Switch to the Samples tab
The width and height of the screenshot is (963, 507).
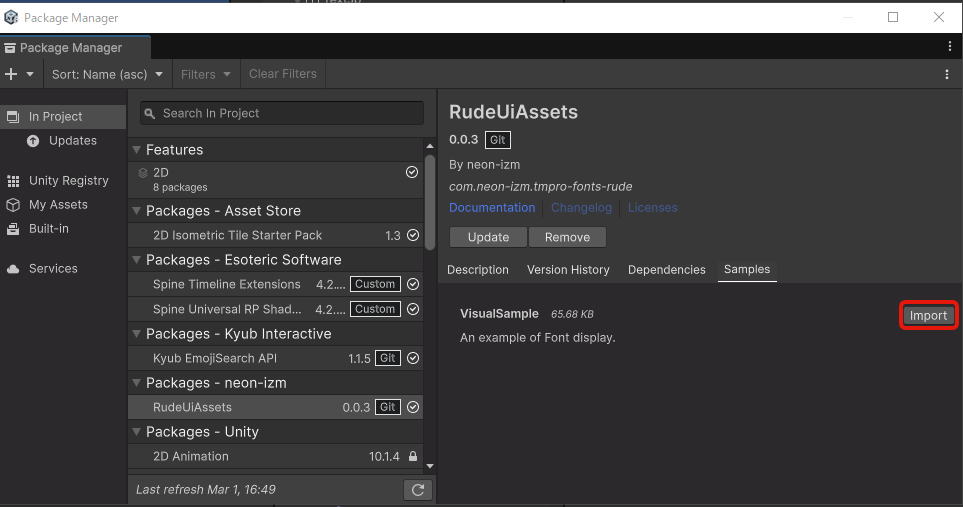click(x=747, y=270)
